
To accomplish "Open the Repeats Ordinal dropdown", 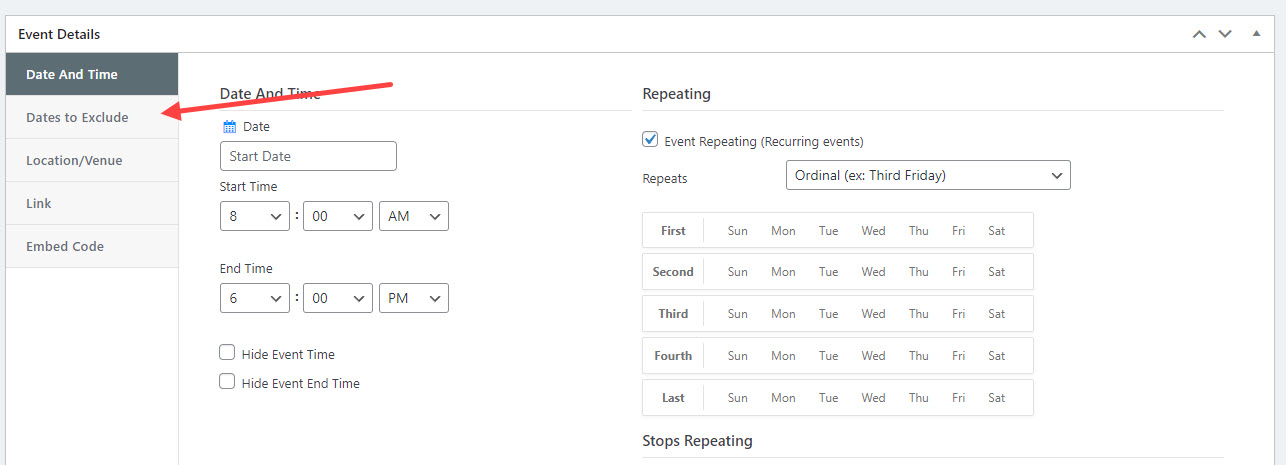I will (928, 175).
